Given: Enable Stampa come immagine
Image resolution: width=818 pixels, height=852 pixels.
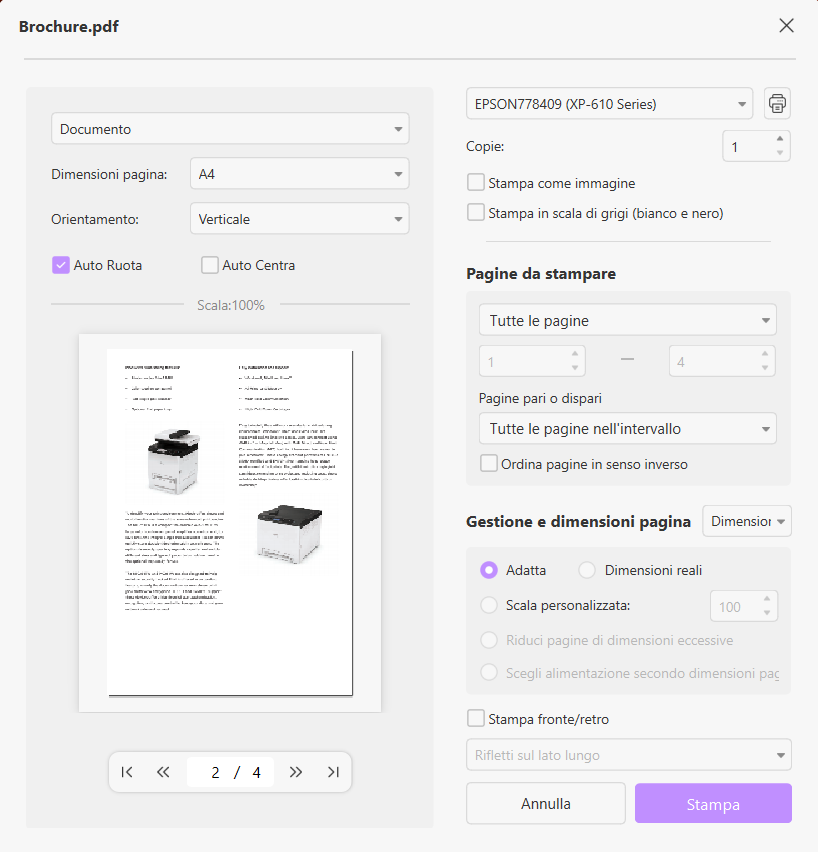Looking at the screenshot, I should coord(476,183).
